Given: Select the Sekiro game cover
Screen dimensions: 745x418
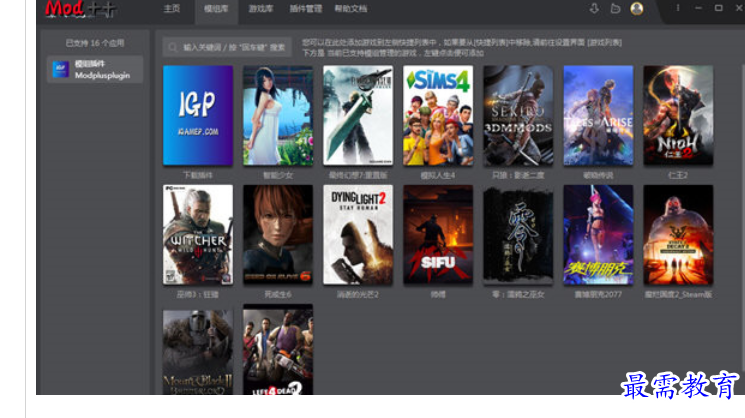Looking at the screenshot, I should click(518, 116).
